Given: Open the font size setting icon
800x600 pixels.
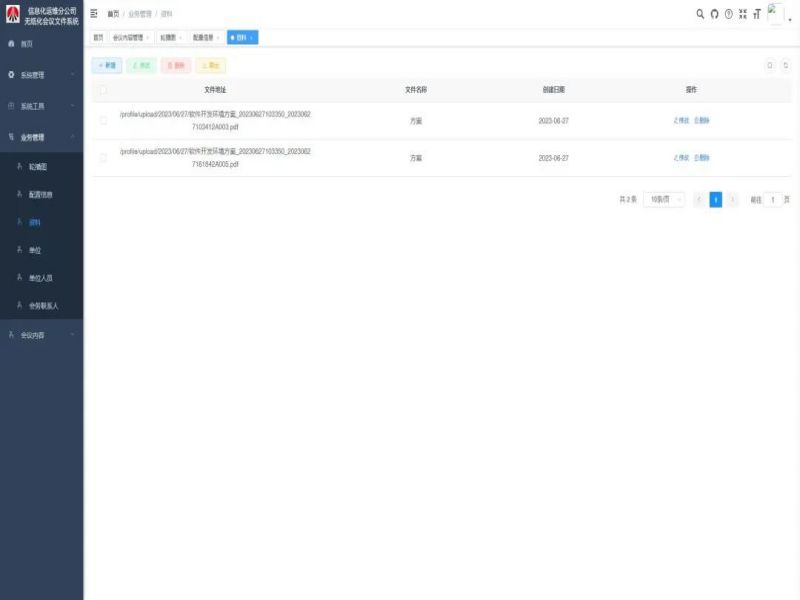Looking at the screenshot, I should click(756, 14).
